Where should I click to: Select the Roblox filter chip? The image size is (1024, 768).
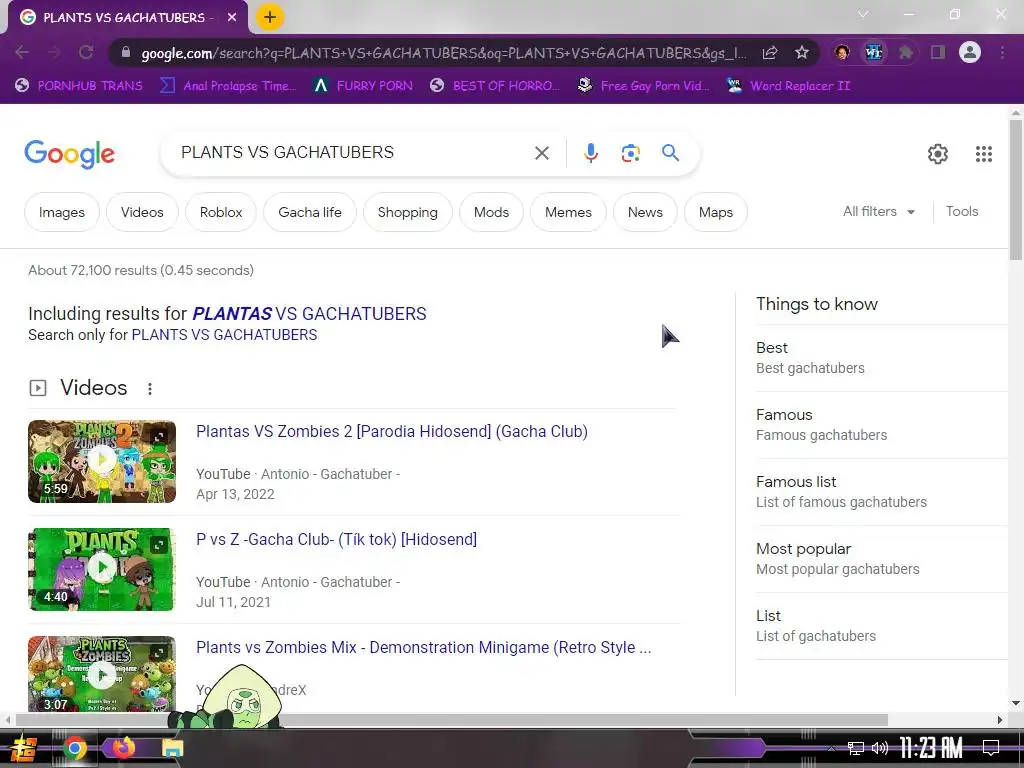click(x=221, y=212)
